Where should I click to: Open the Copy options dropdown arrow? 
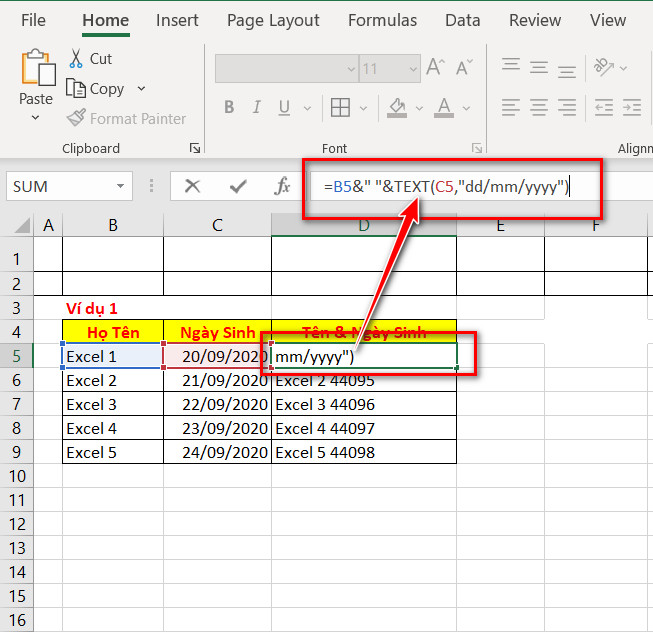click(x=142, y=89)
